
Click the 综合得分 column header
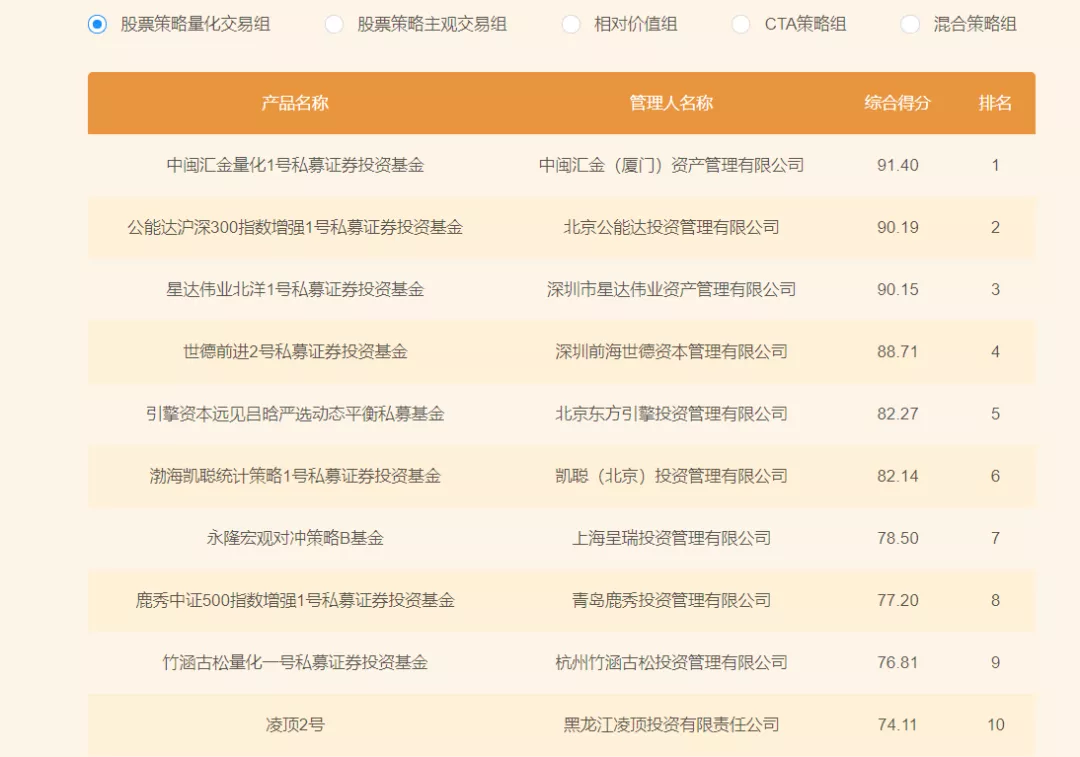click(897, 103)
